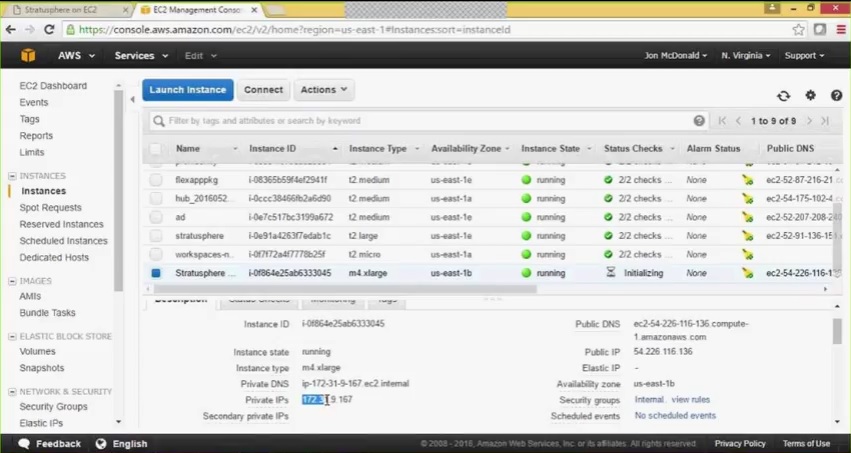Refresh the instances list

coord(783,96)
